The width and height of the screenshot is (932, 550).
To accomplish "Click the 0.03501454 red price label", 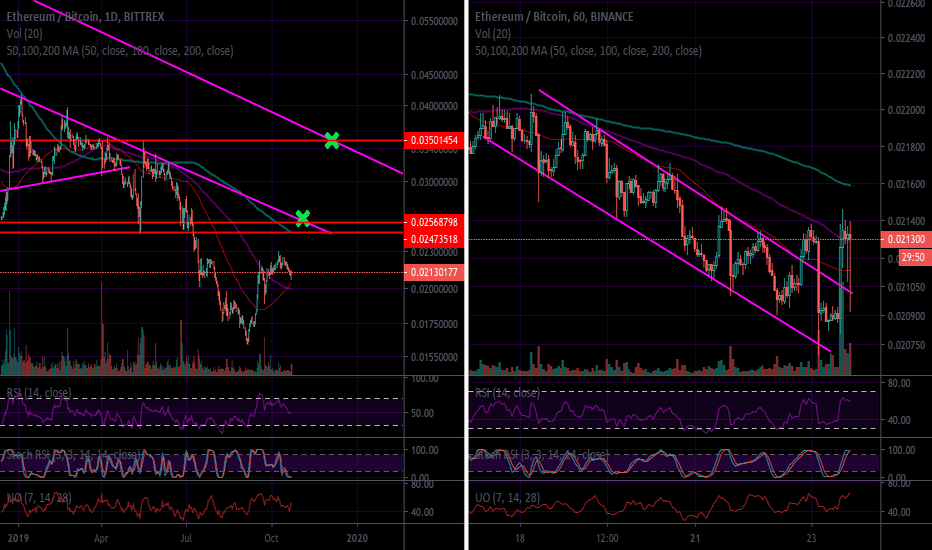I will (x=434, y=141).
